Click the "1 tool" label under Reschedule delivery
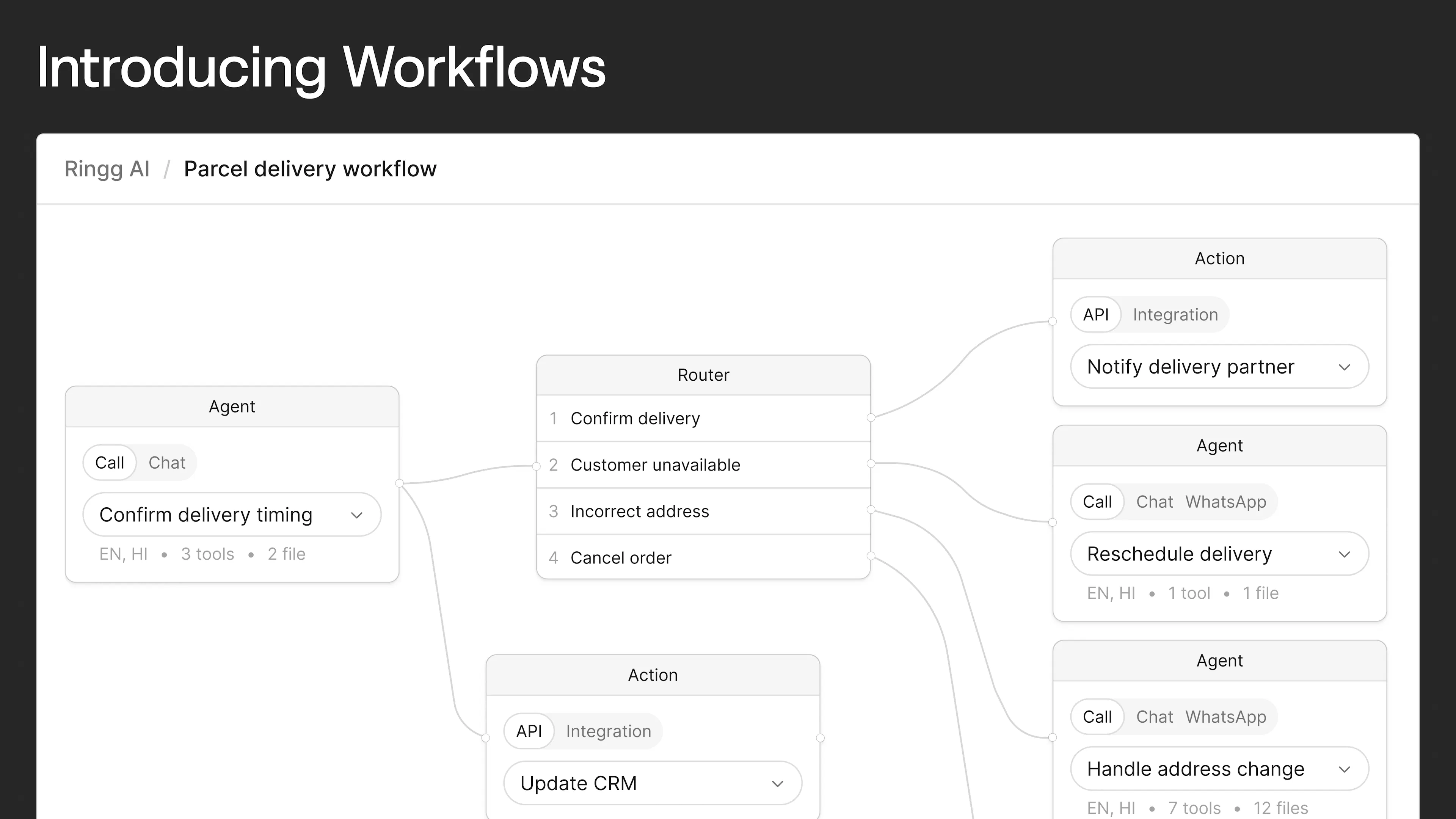Viewport: 1456px width, 819px height. [1189, 593]
